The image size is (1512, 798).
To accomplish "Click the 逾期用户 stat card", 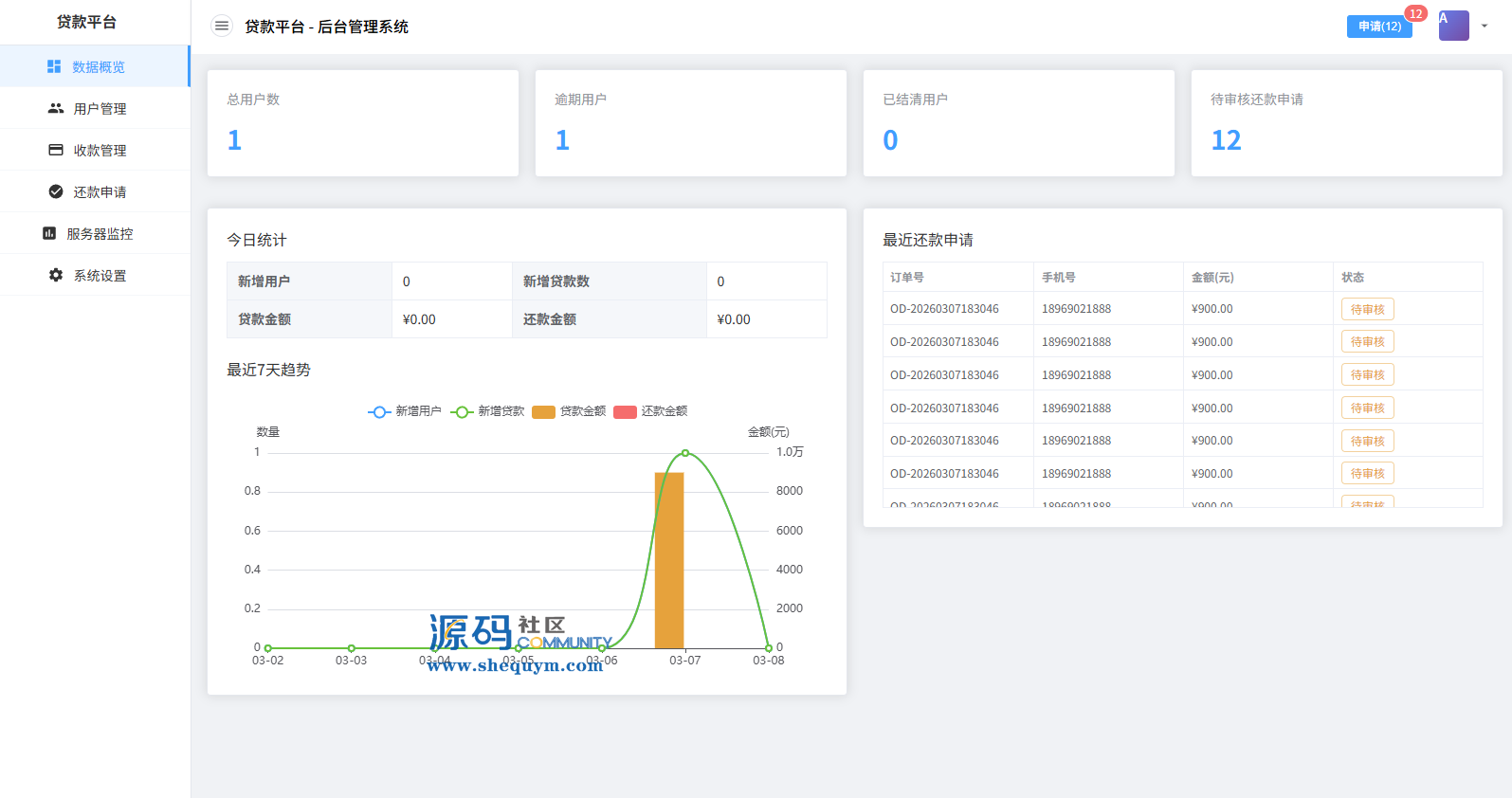I will tap(690, 123).
